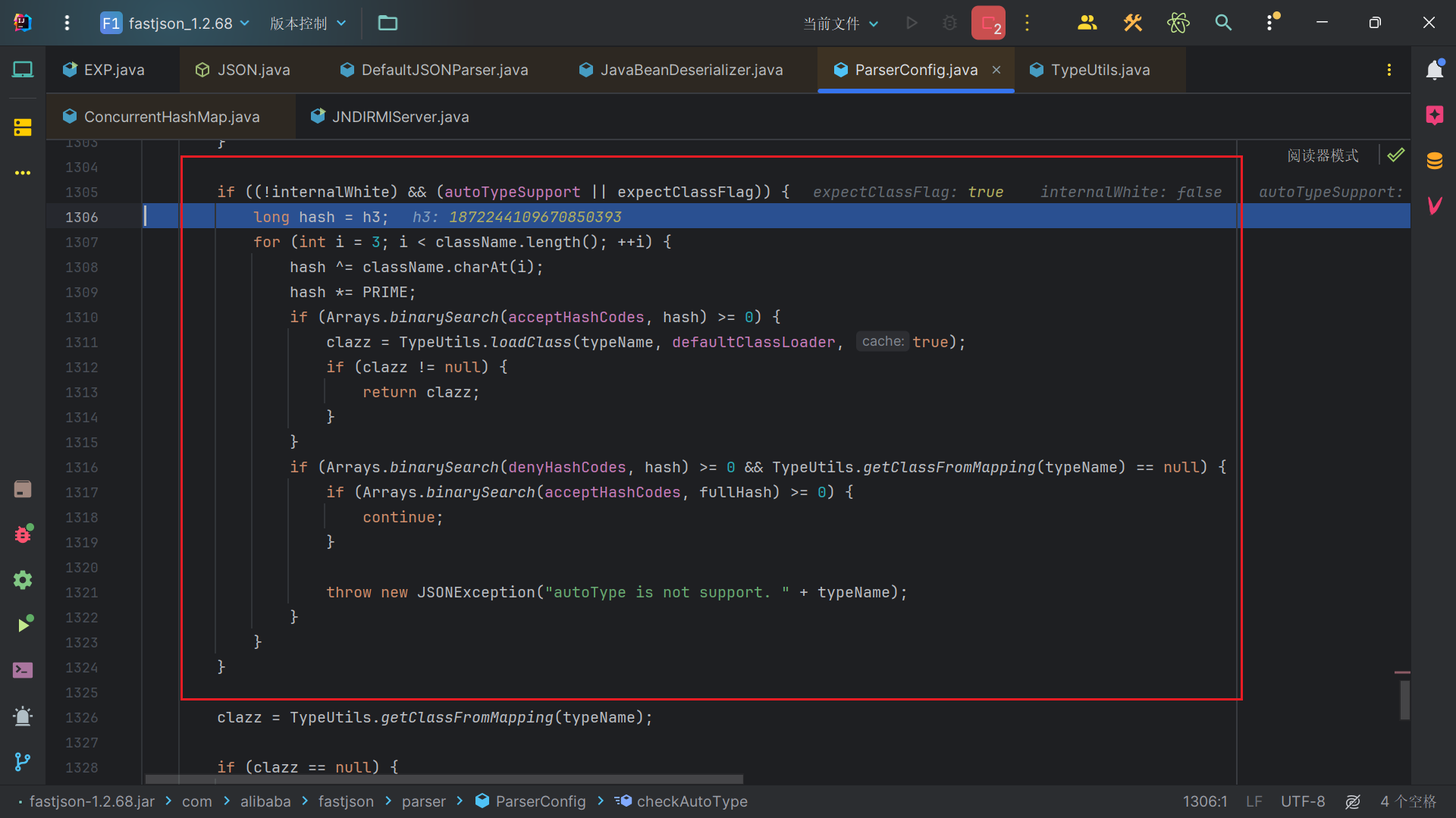
Task: Click the open folder icon in title bar
Action: [x=388, y=23]
